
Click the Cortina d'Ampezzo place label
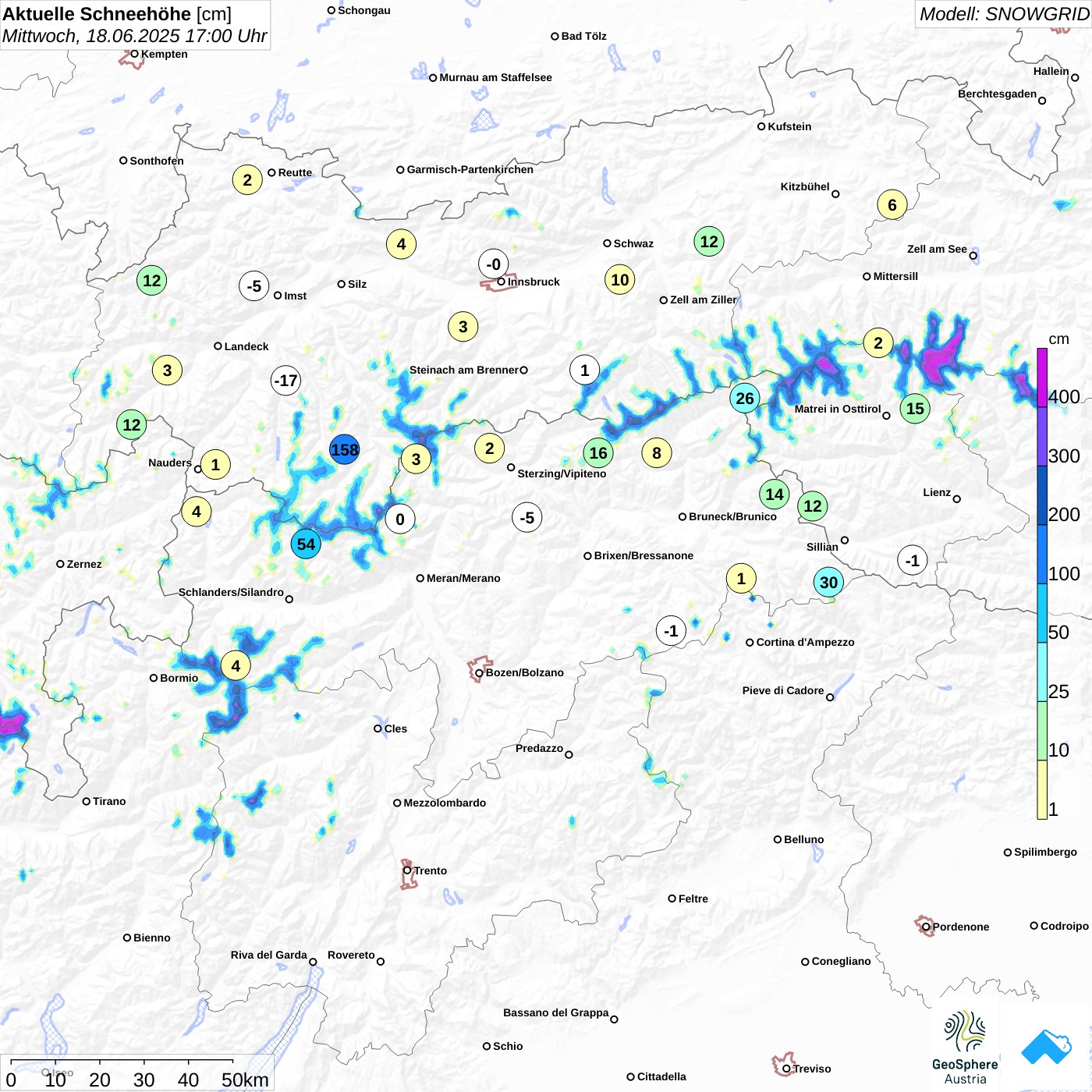point(805,642)
